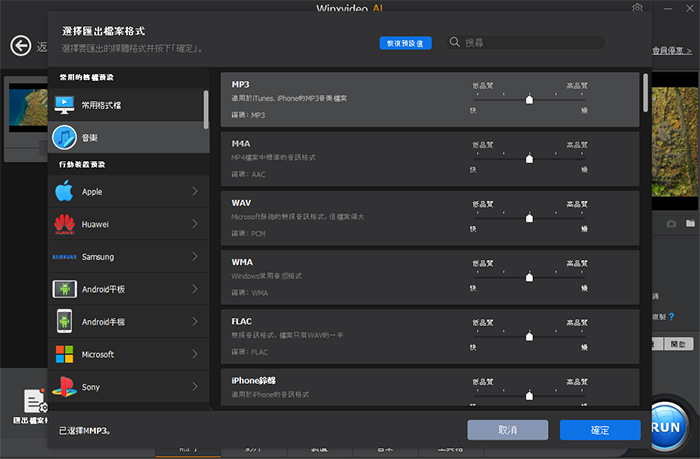Click the grey cancel button
Screen dimensions: 700x459
508,430
